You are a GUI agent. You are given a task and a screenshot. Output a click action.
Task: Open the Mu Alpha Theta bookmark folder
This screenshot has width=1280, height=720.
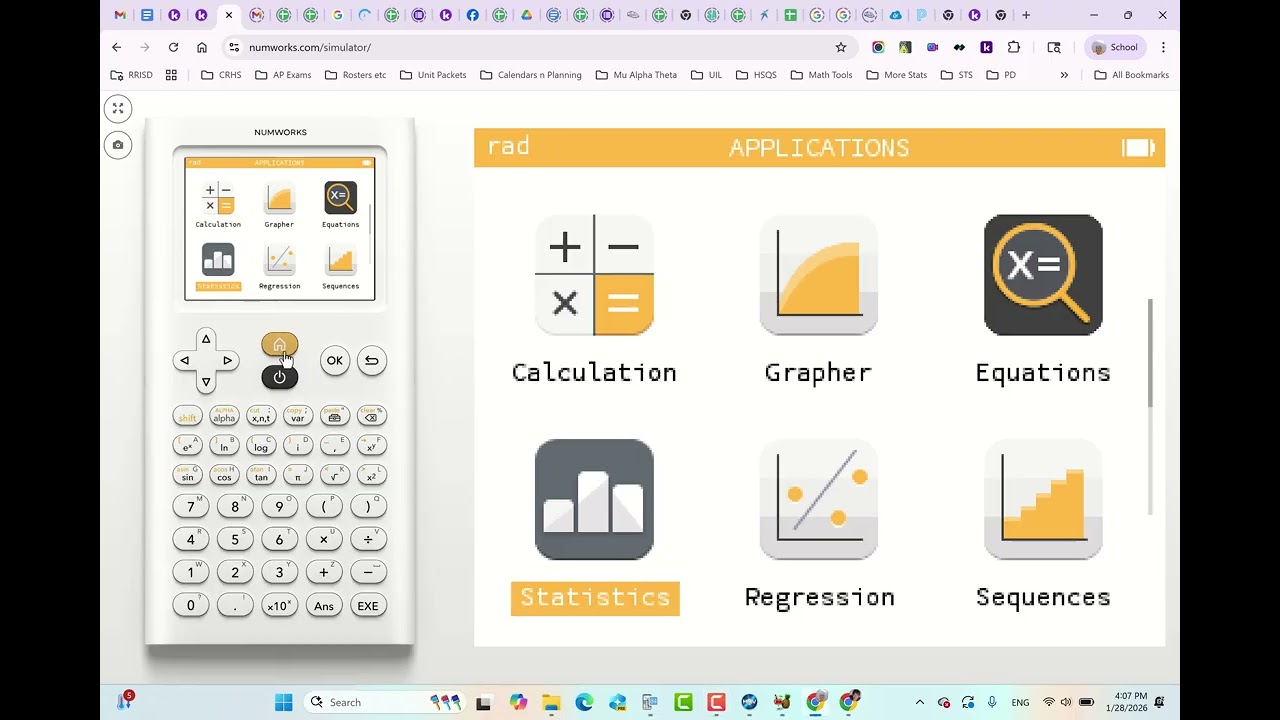pyautogui.click(x=635, y=75)
